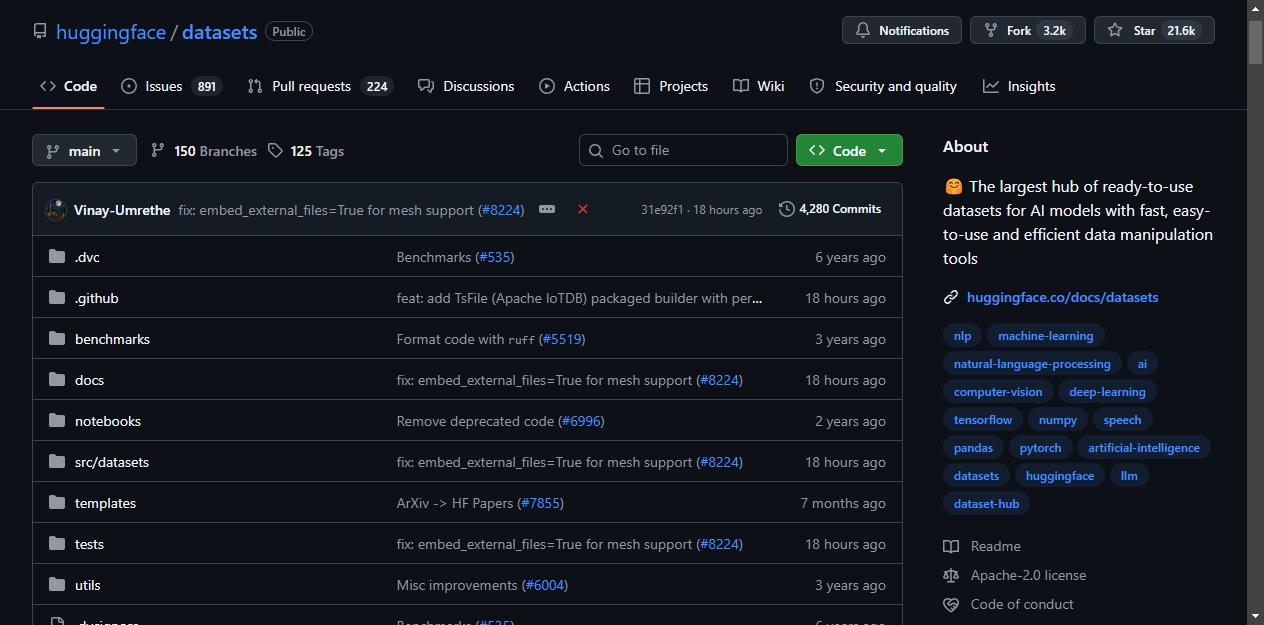Click the heart icon by Code of conduct

[x=951, y=604]
